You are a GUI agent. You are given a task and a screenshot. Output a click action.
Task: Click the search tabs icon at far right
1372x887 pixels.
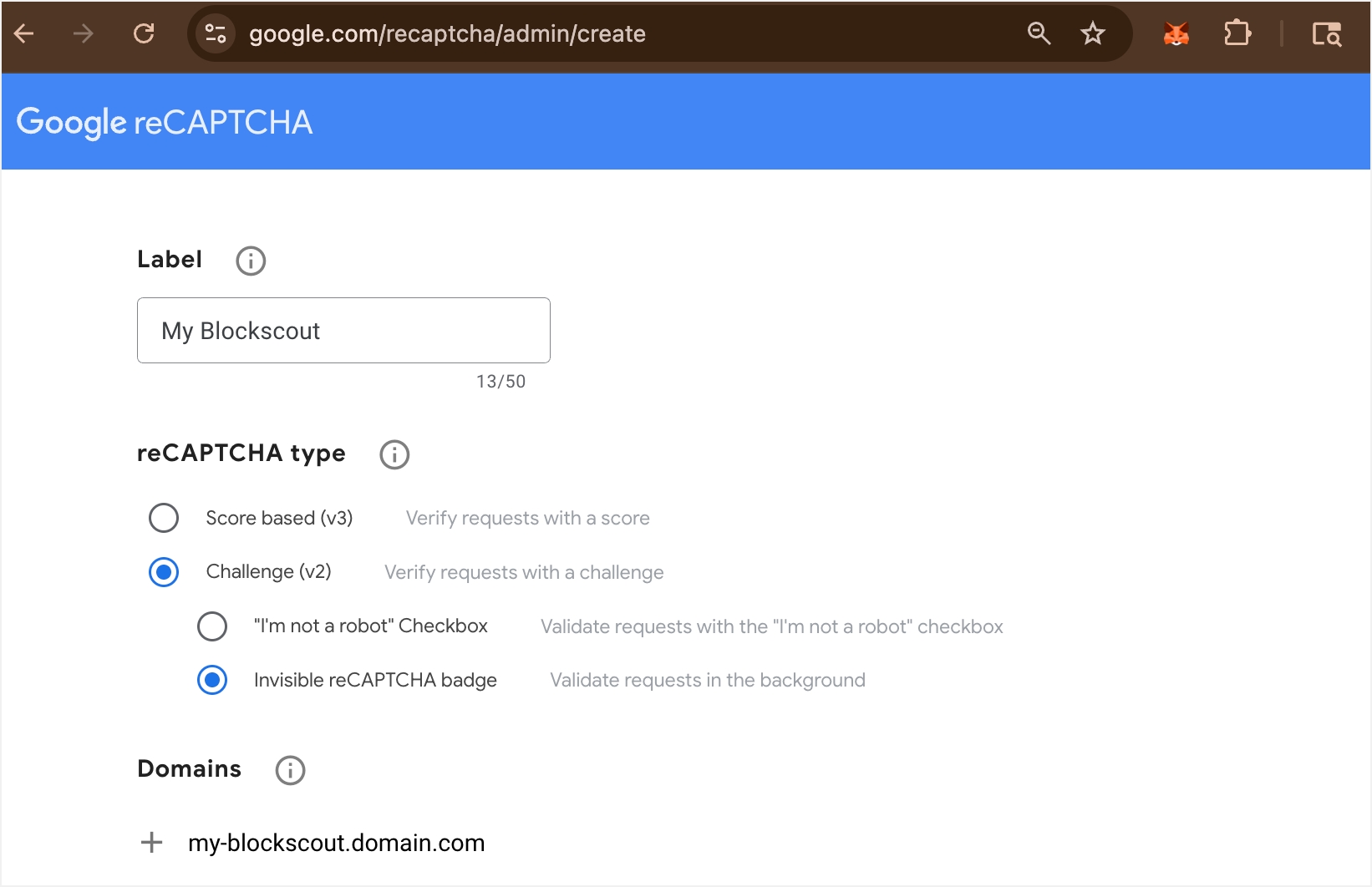[x=1327, y=33]
